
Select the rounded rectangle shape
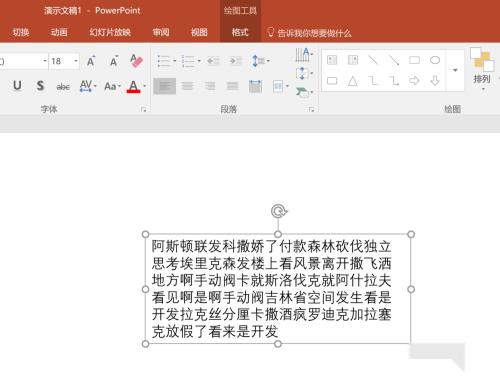click(x=332, y=81)
